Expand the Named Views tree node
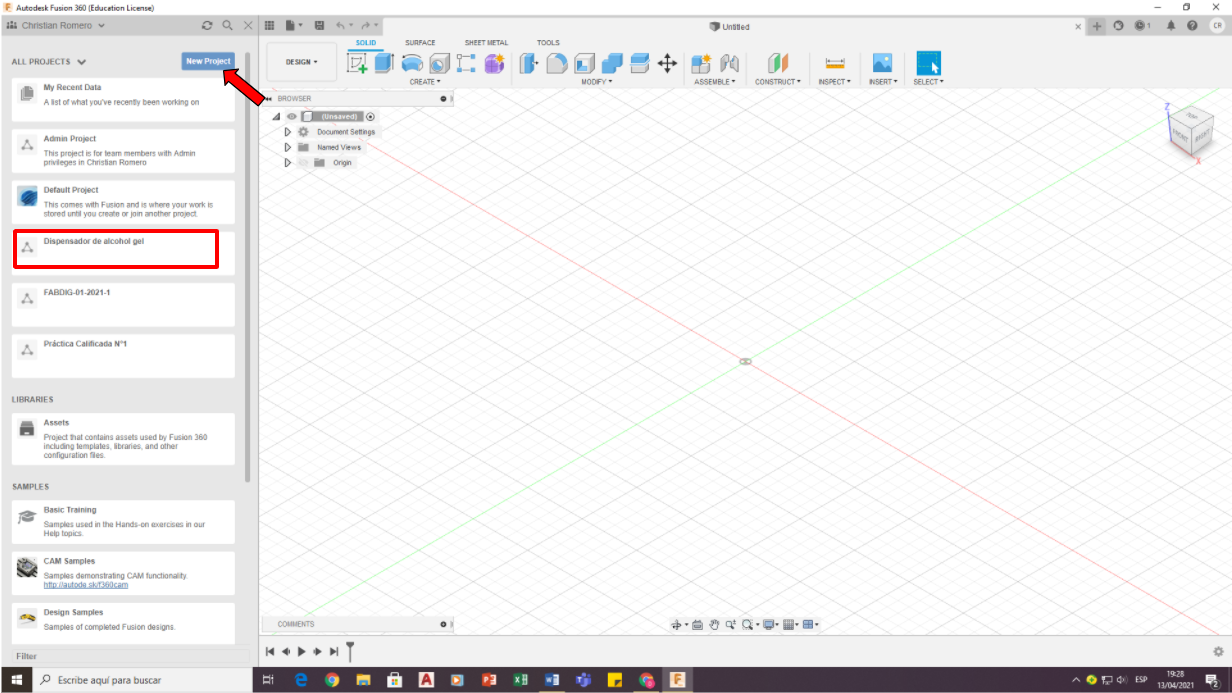This screenshot has height=693, width=1232. pyautogui.click(x=288, y=147)
